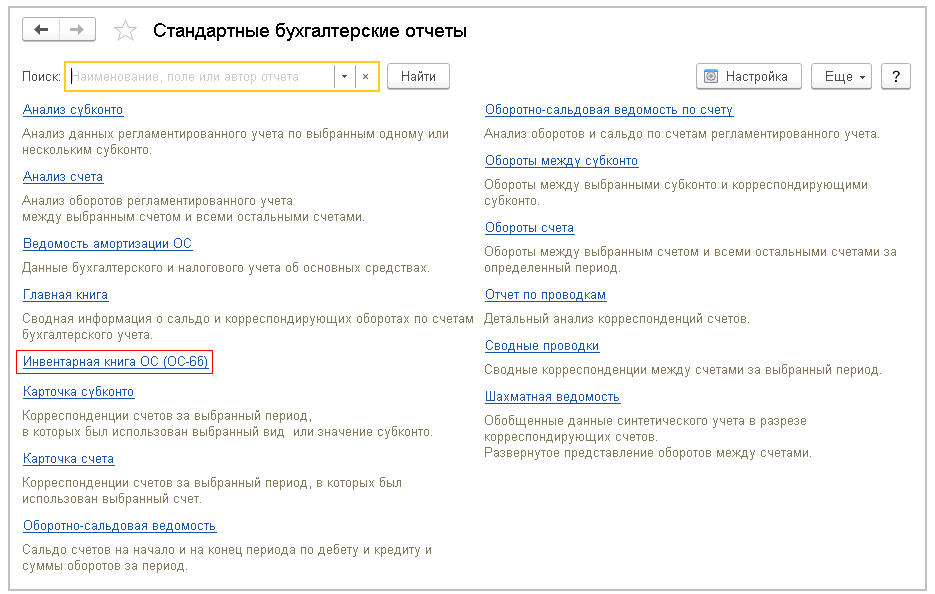The height and width of the screenshot is (594, 935).
Task: Click text 'Сводные корреспонденции между счетами'
Action: tap(609, 370)
